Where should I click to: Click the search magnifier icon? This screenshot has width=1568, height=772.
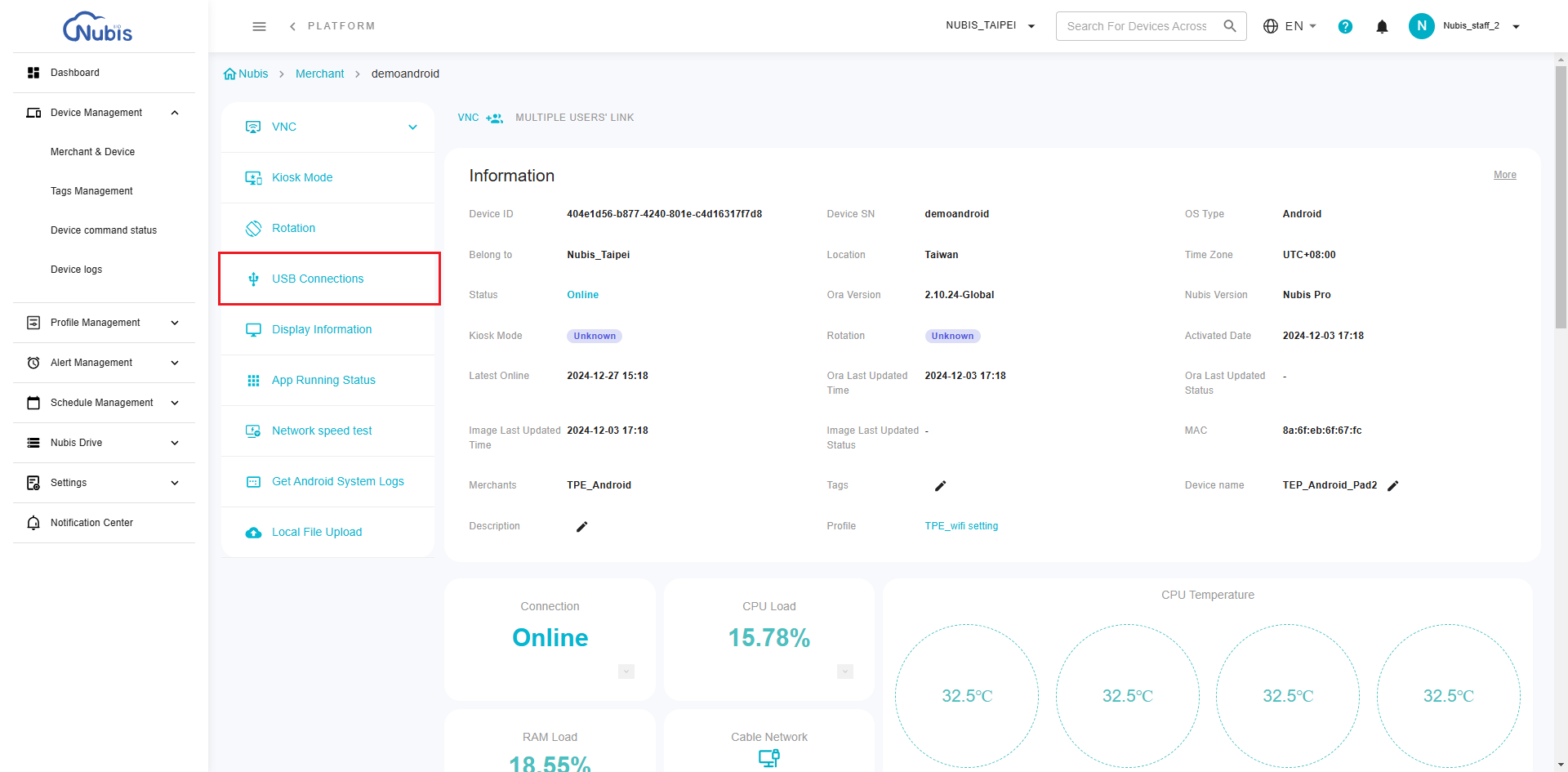coord(1230,26)
